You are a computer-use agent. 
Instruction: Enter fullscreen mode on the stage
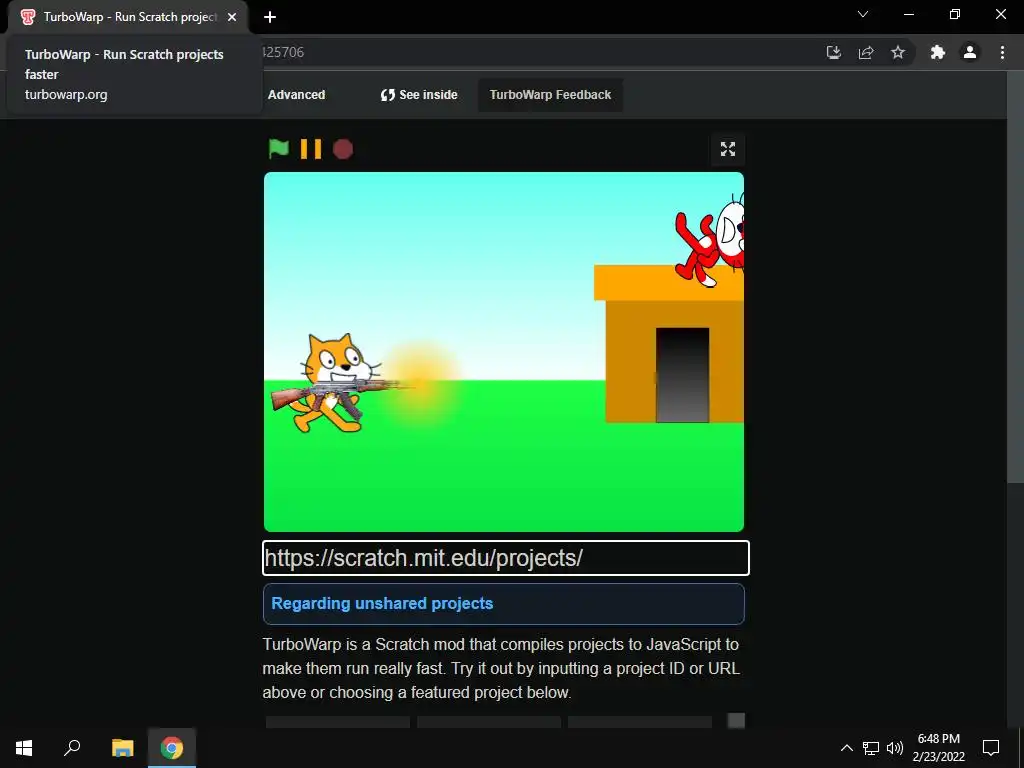(728, 149)
